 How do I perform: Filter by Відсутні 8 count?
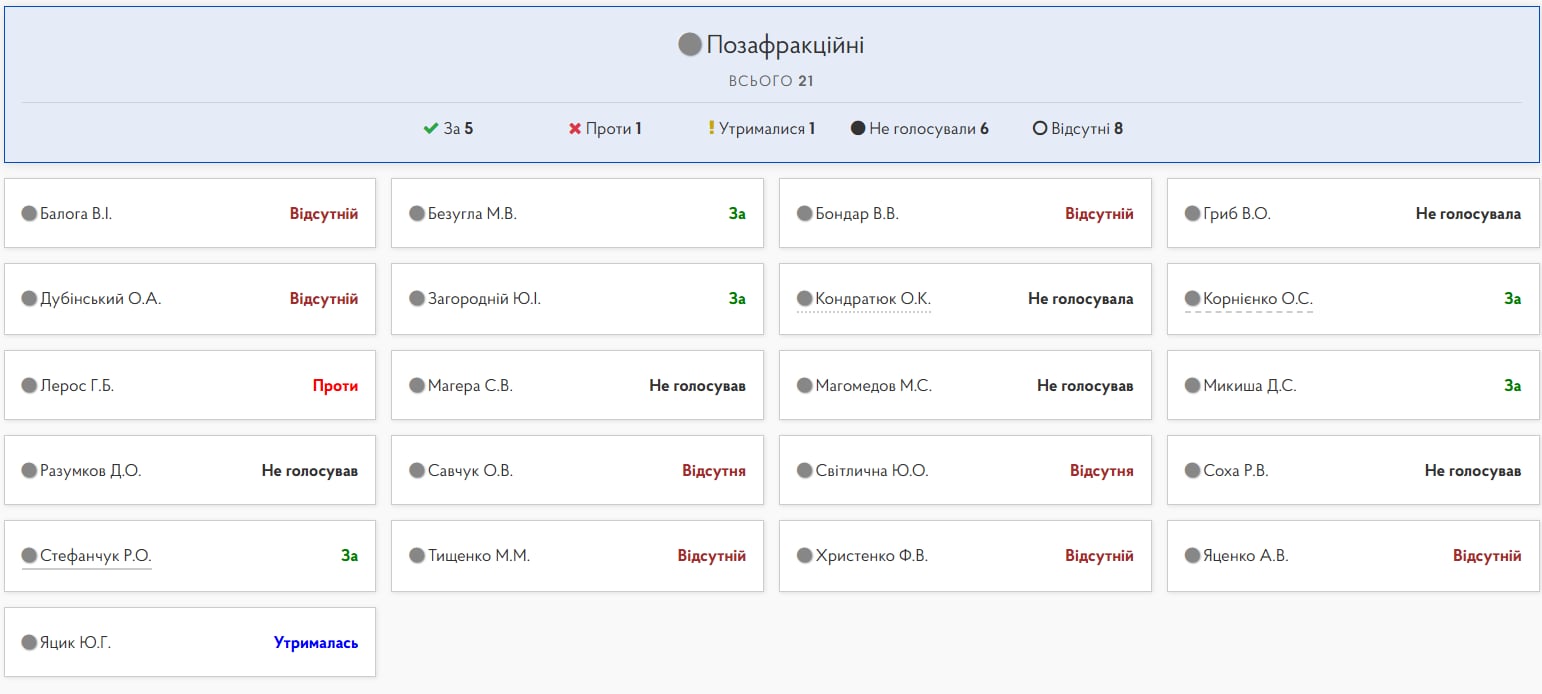1086,129
